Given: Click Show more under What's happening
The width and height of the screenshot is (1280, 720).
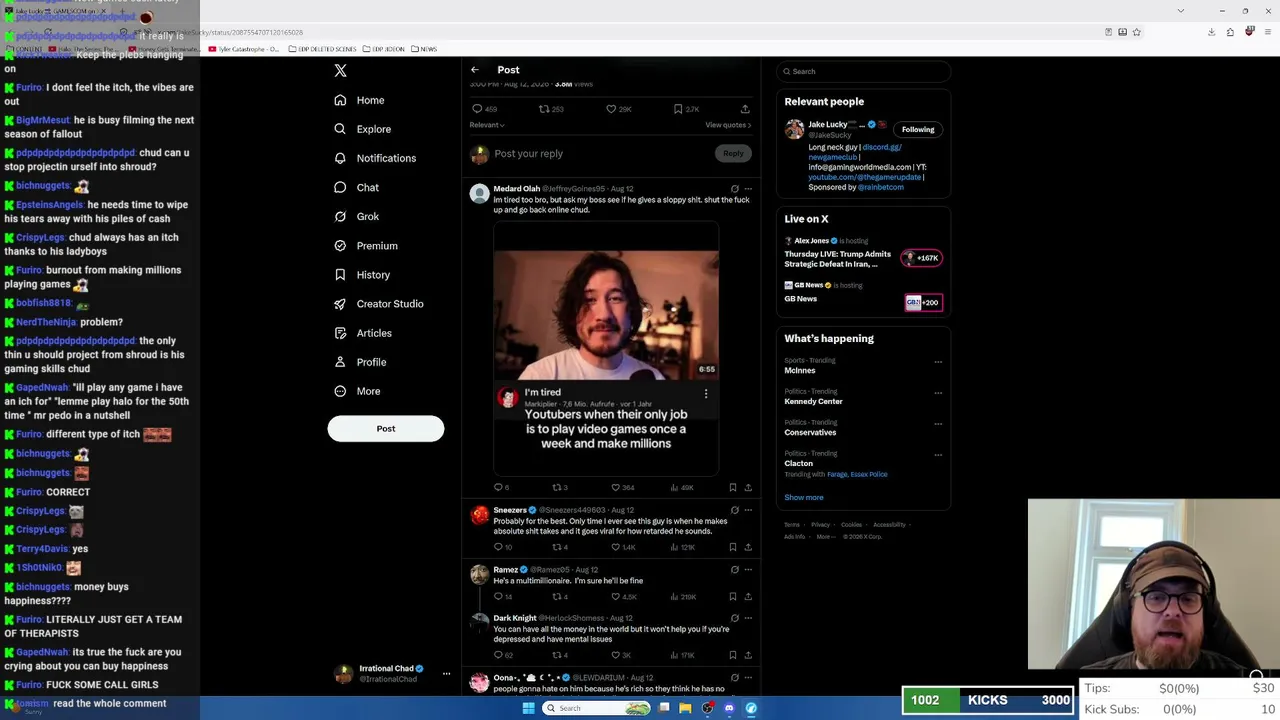Looking at the screenshot, I should click(x=804, y=498).
